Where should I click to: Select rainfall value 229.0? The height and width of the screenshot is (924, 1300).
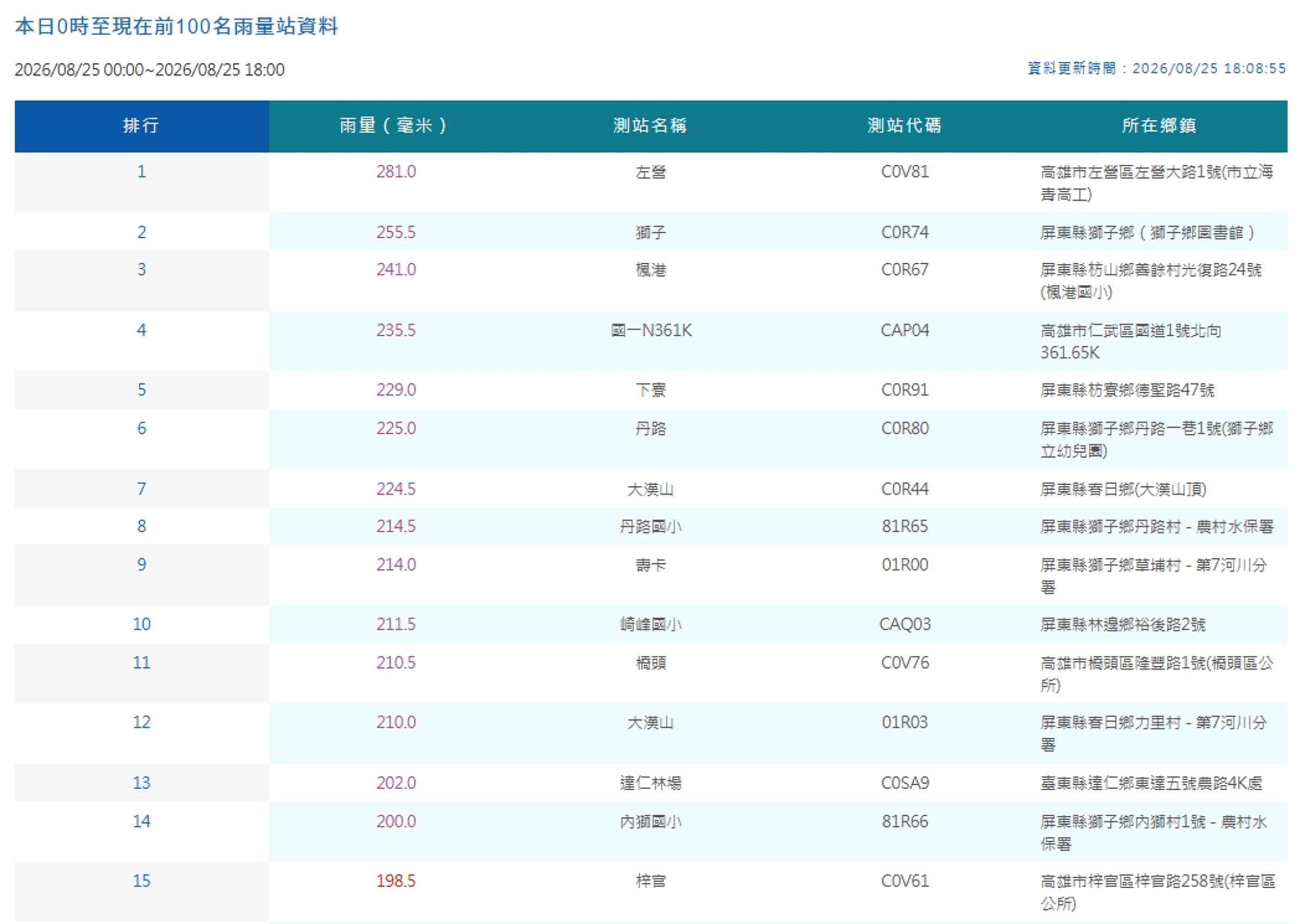pyautogui.click(x=396, y=390)
